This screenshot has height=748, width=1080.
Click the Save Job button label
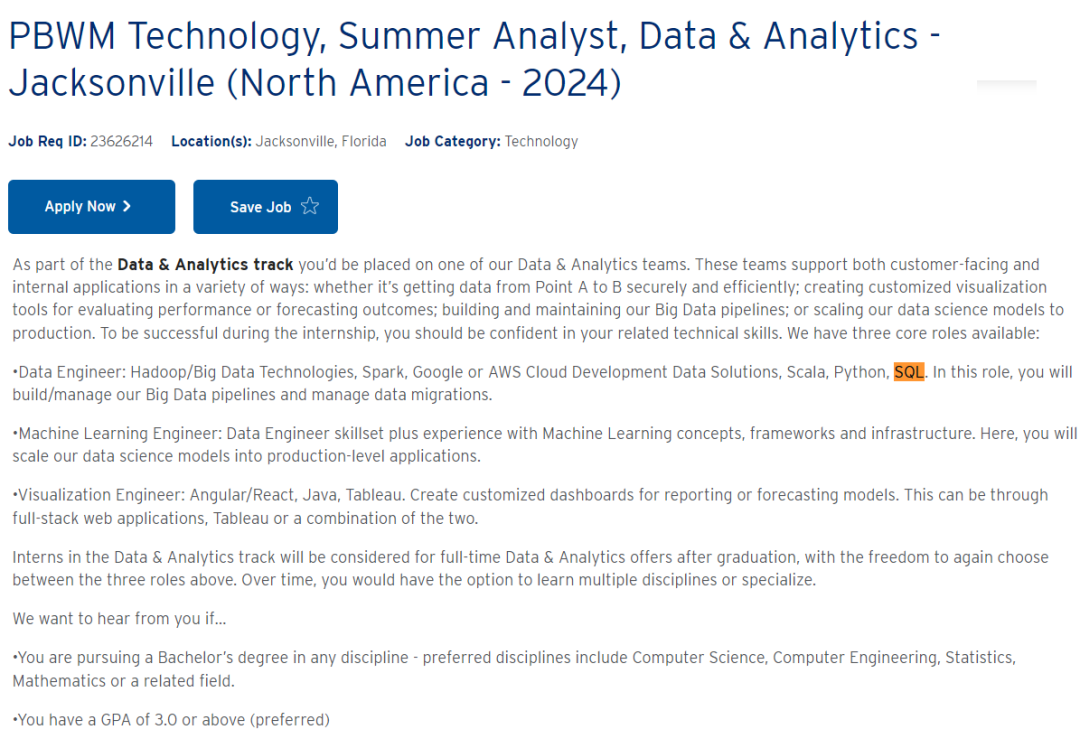260,208
